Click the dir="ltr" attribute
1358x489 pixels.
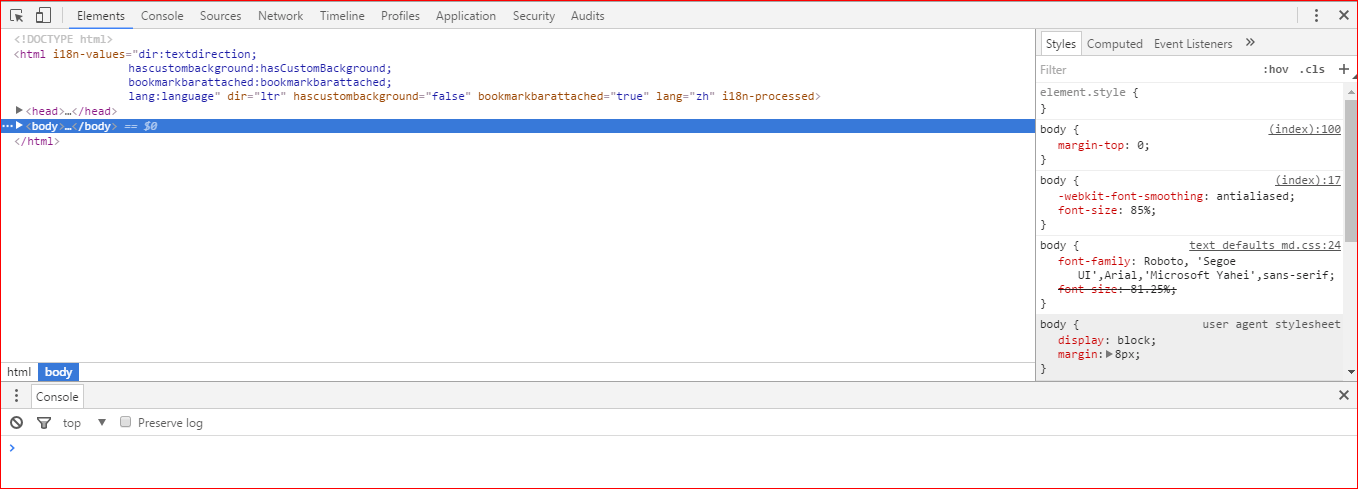point(258,96)
